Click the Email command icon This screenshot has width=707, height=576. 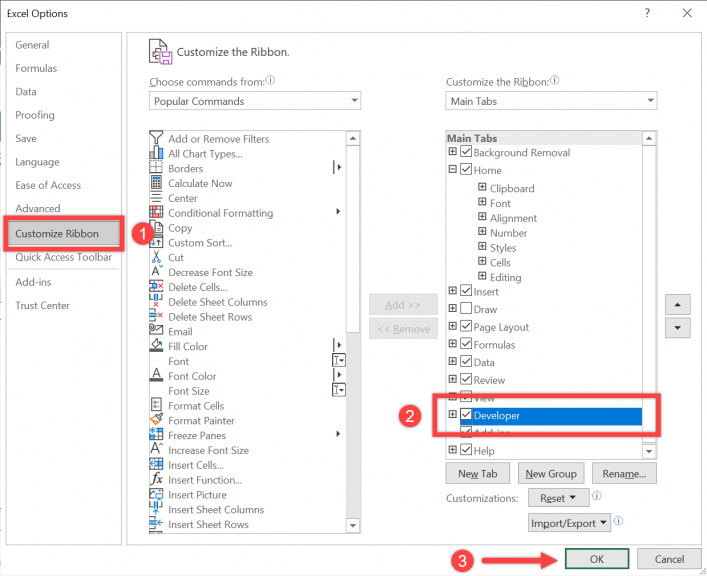156,330
